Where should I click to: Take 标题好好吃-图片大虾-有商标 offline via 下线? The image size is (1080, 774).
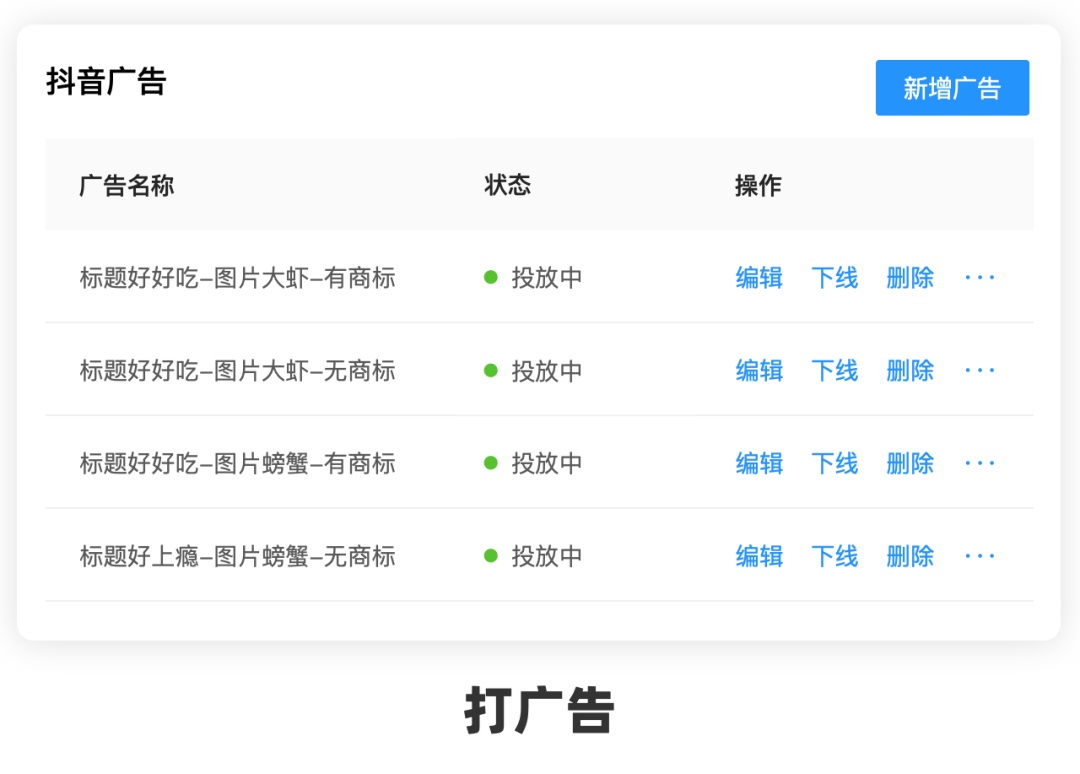point(835,278)
